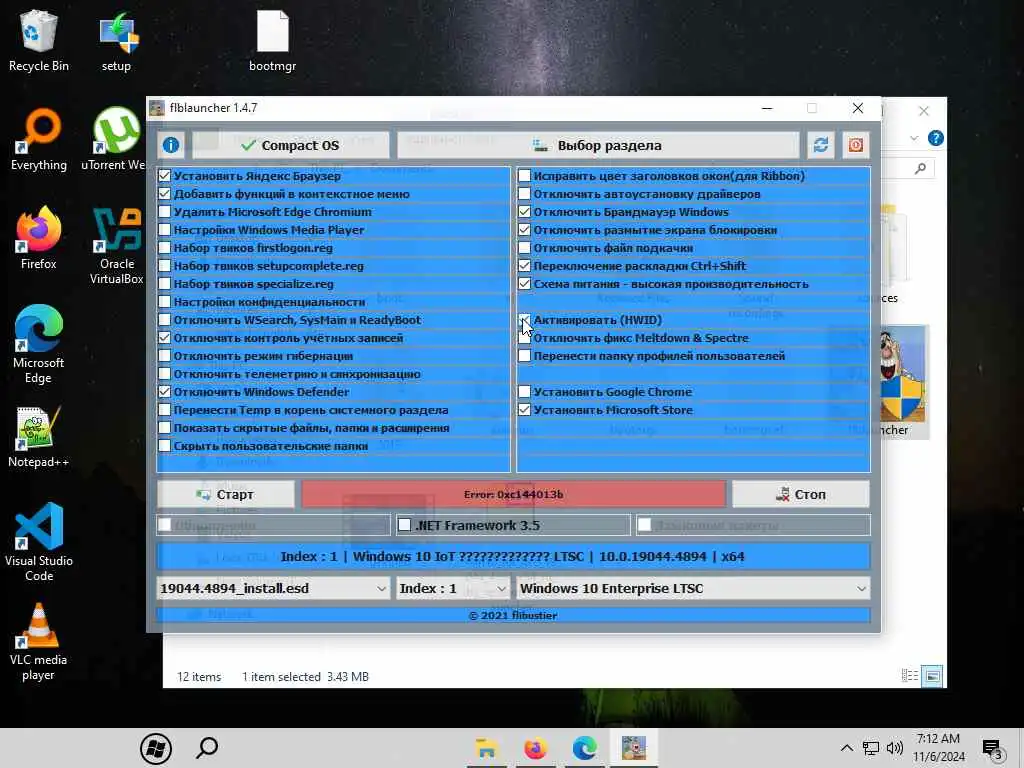This screenshot has height=768, width=1024.
Task: Check Настройки конфиденциальности
Action: click(x=165, y=302)
